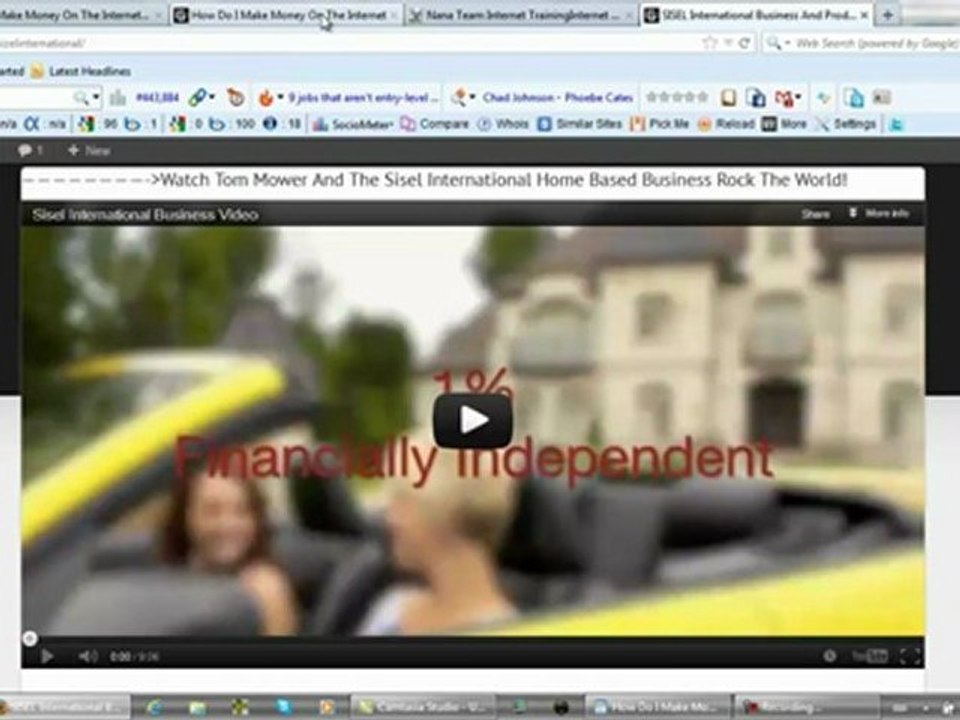Click the Facebook share icon in toolbar
This screenshot has width=960, height=720.
(x=757, y=98)
